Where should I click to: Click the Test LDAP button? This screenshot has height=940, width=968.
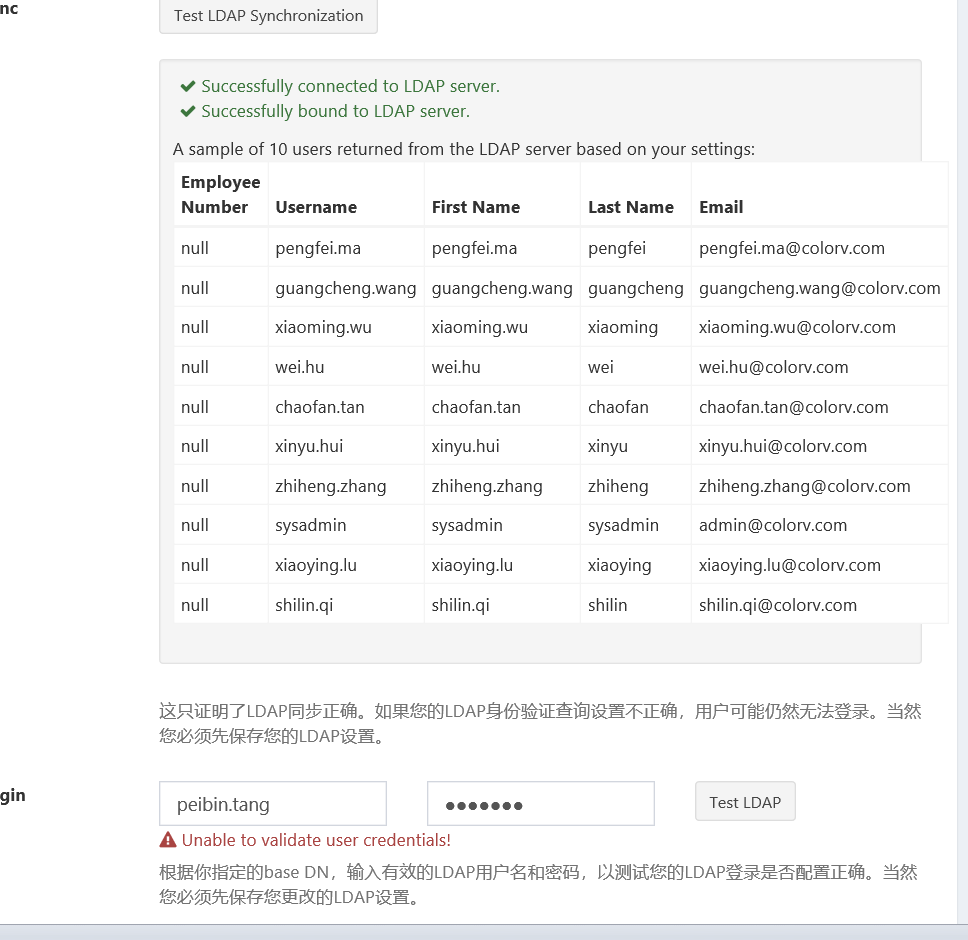coord(745,802)
